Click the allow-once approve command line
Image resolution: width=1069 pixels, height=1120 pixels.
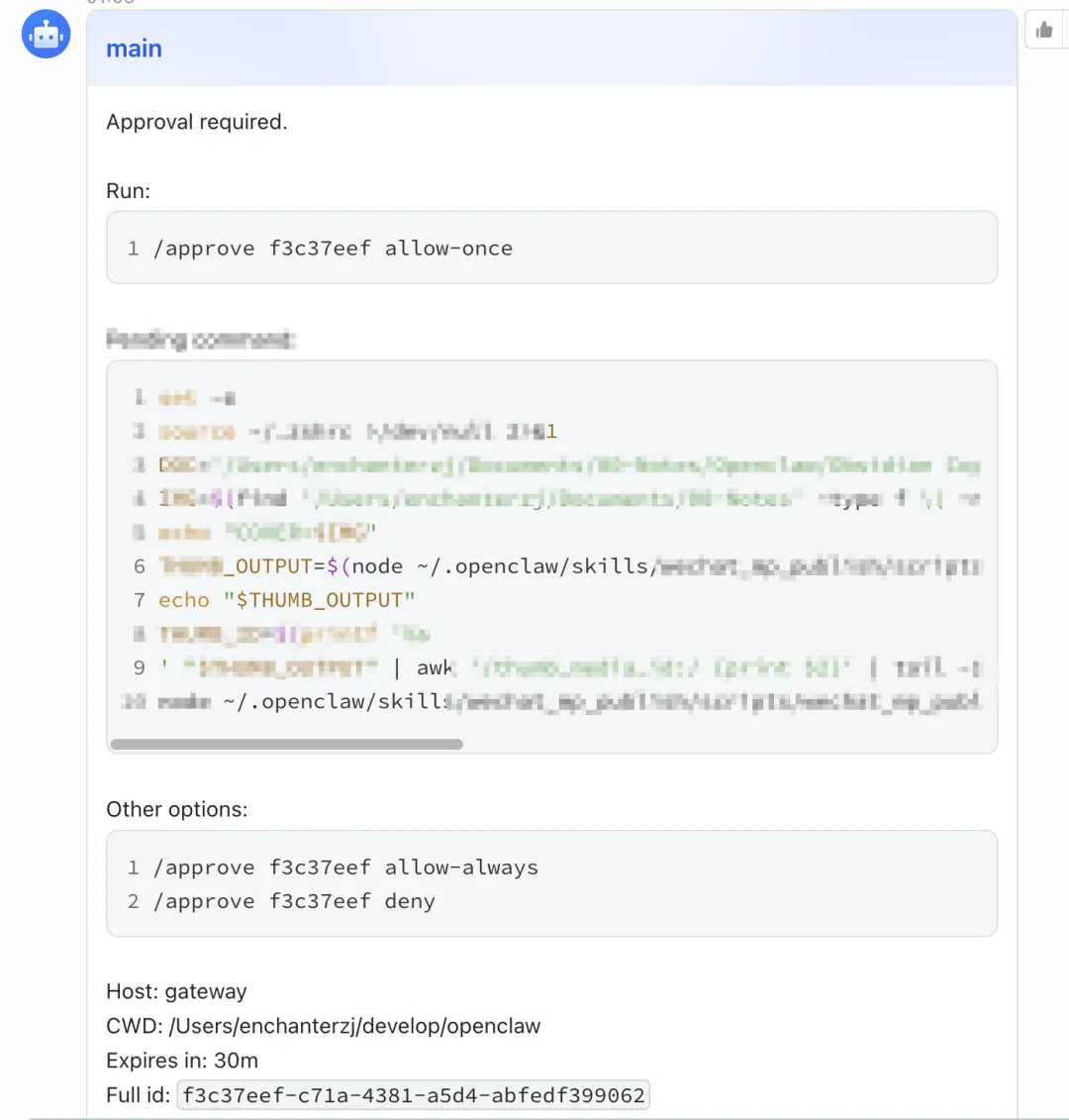(x=333, y=249)
